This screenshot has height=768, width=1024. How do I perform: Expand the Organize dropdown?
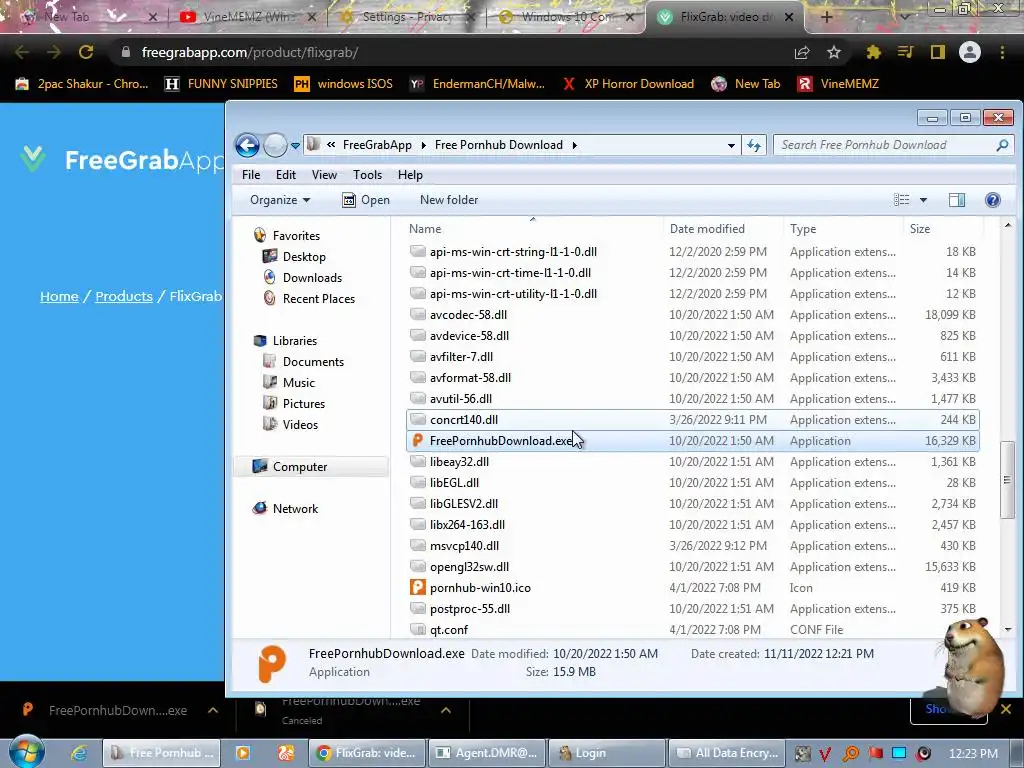tap(280, 200)
